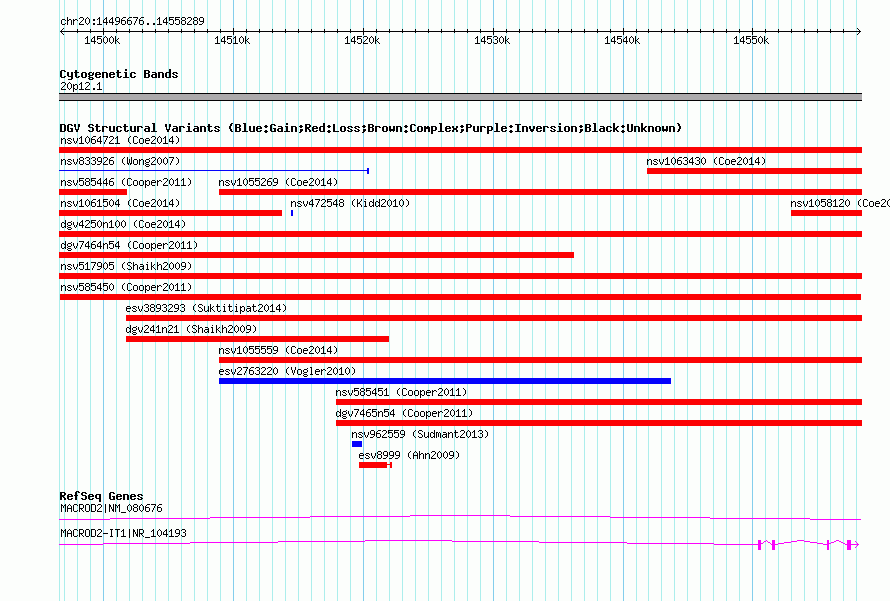Click the nsv1055269 (Coe2014) label
Screen dimensions: 890x601
point(278,182)
